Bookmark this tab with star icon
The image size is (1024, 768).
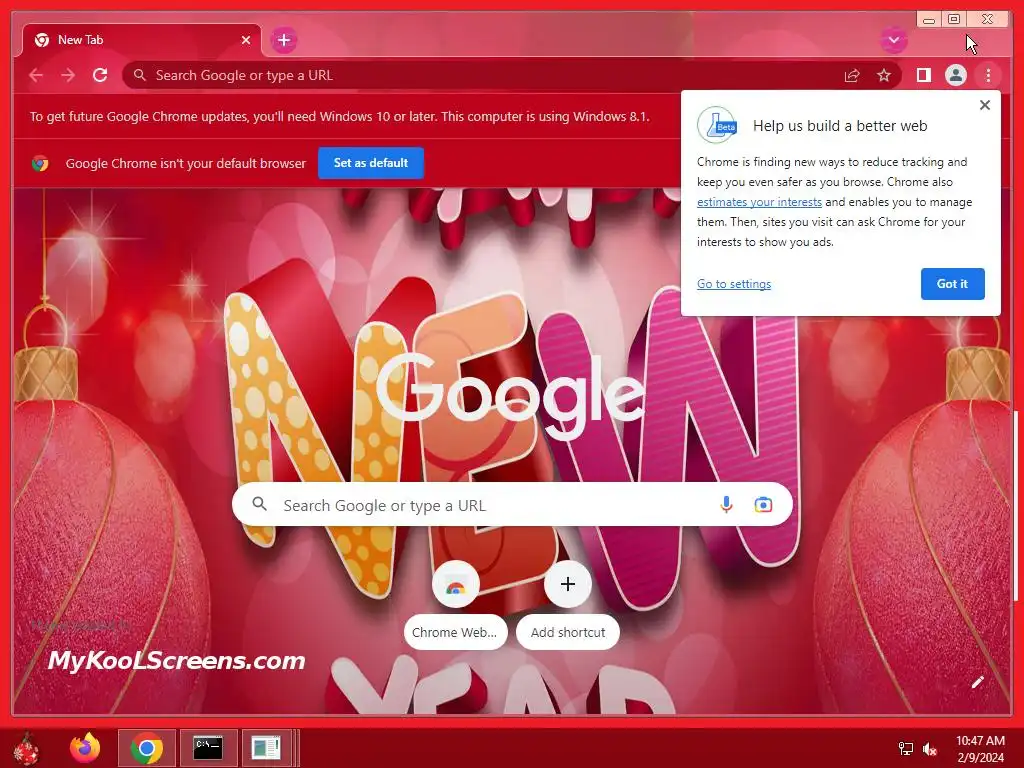coord(884,75)
